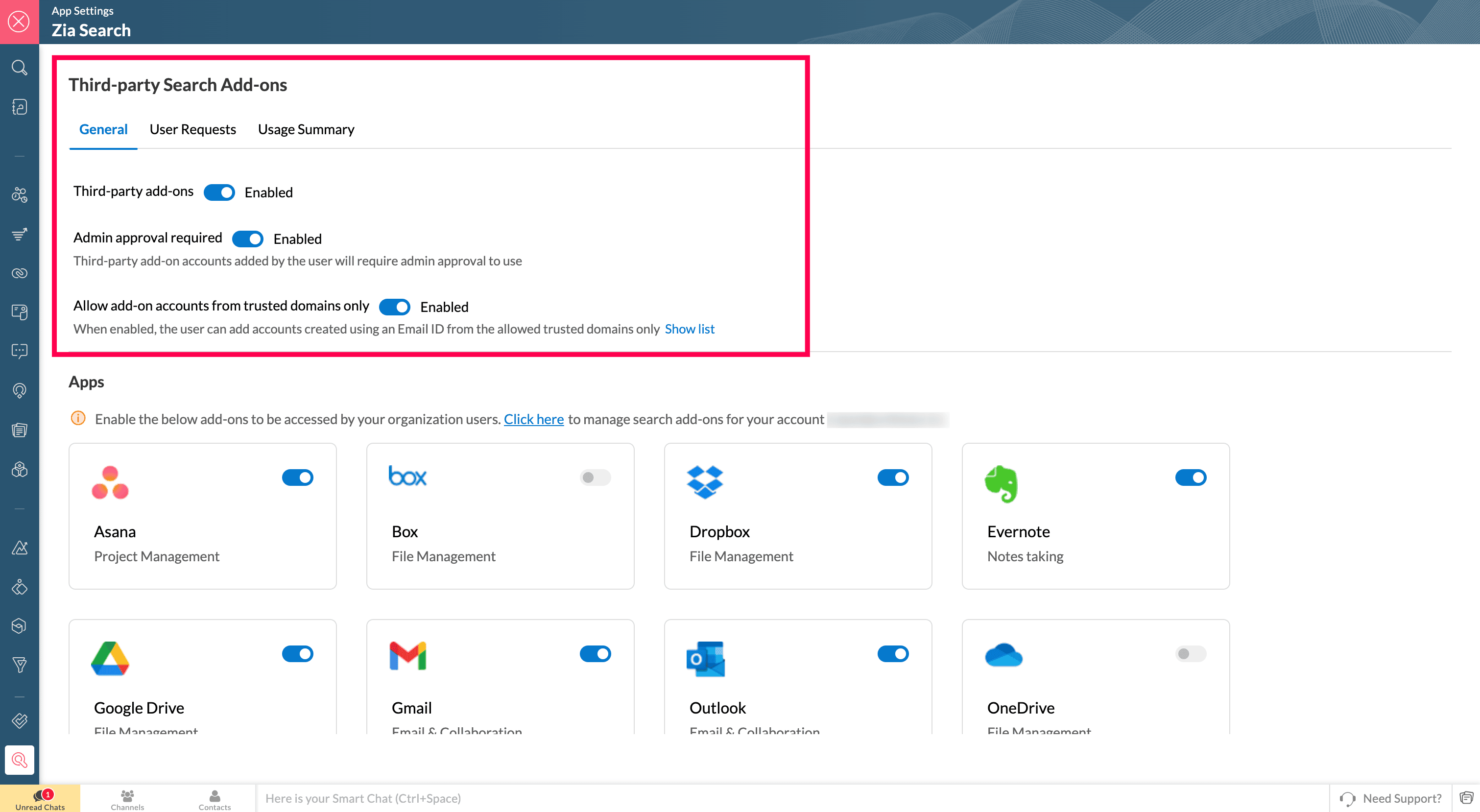1480x812 pixels.
Task: Enable the Box add-on toggle
Action: 595,478
